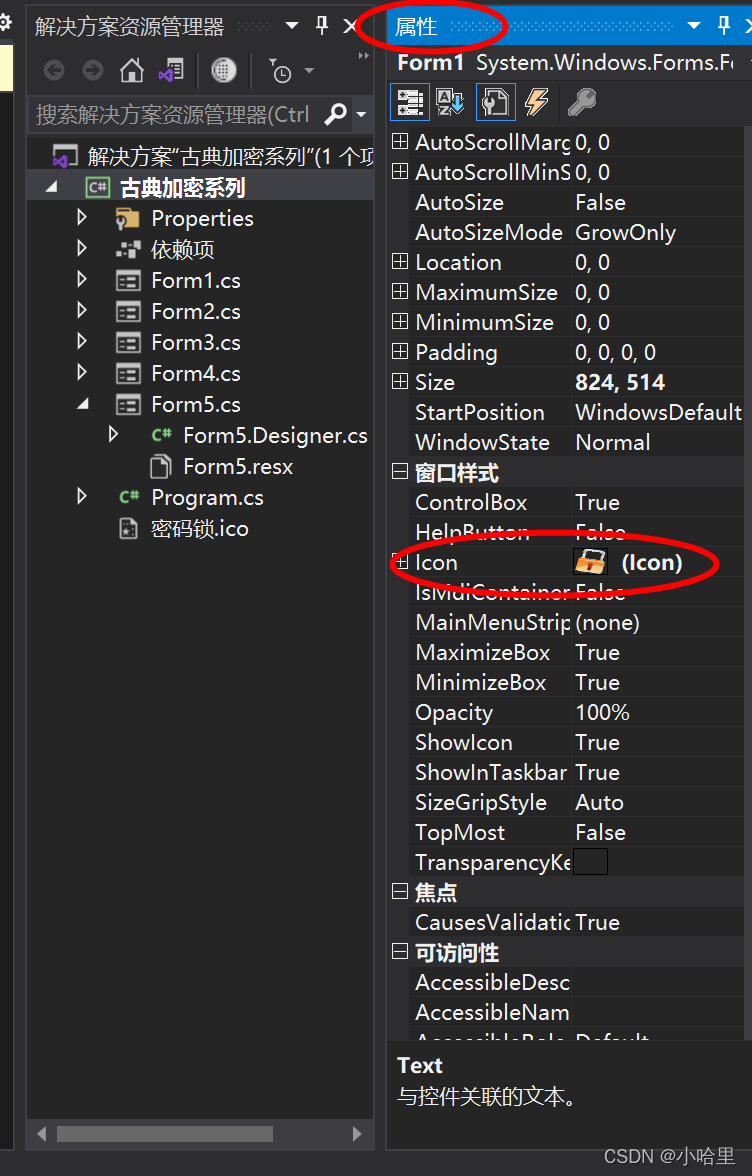This screenshot has height=1176, width=752.
Task: Select the StartPosition value WindowsDefault
Action: (x=658, y=412)
